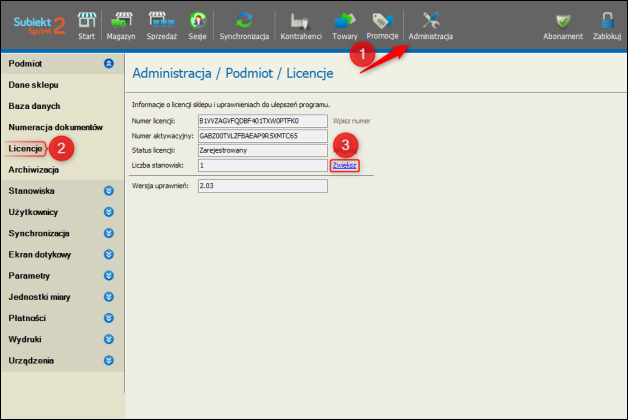Click the Wpisz numer link
Screen dimensions: 628x420
pos(352,121)
